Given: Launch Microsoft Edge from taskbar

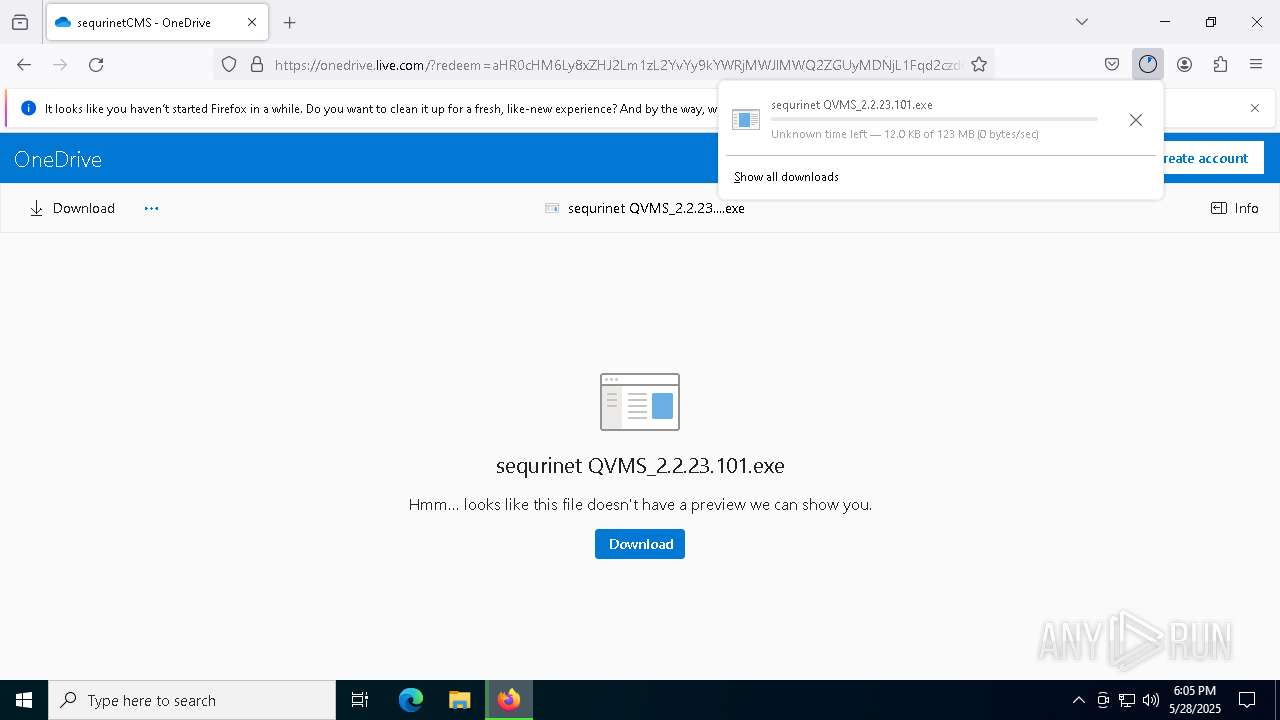Looking at the screenshot, I should click(411, 700).
